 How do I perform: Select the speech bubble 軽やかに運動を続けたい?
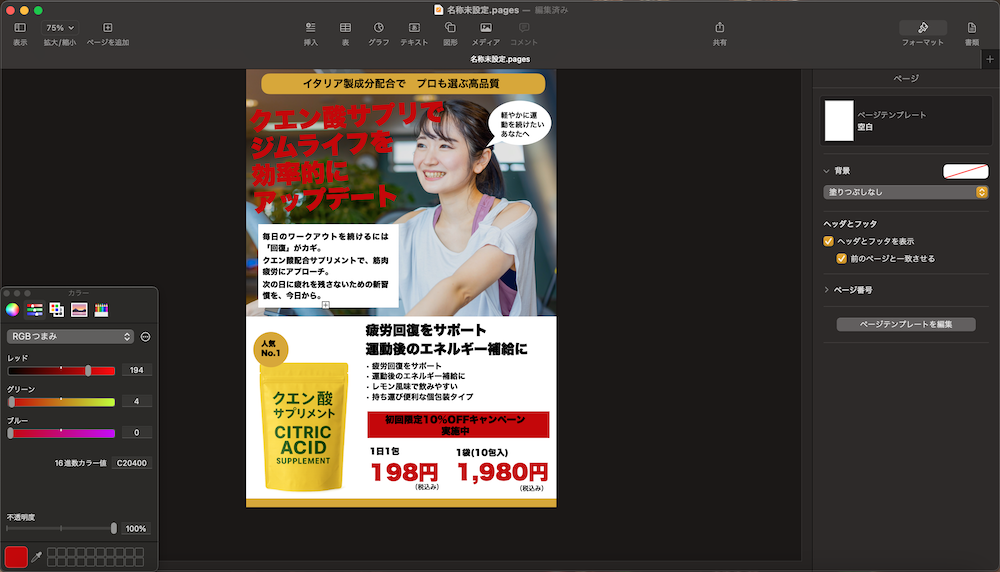click(x=521, y=124)
